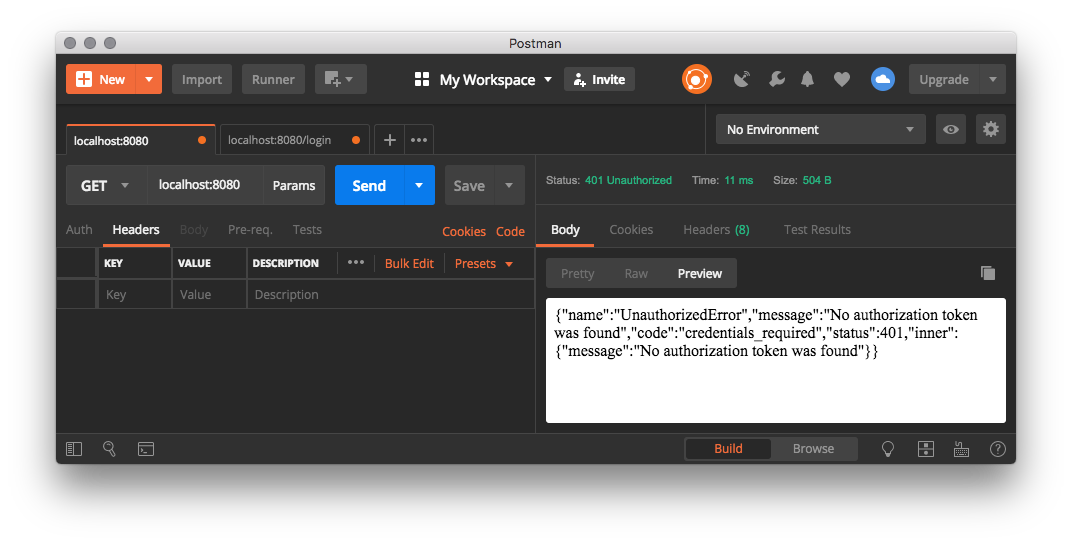Viewport: 1072px width, 544px height.
Task: Open the GET method dropdown
Action: 107,185
